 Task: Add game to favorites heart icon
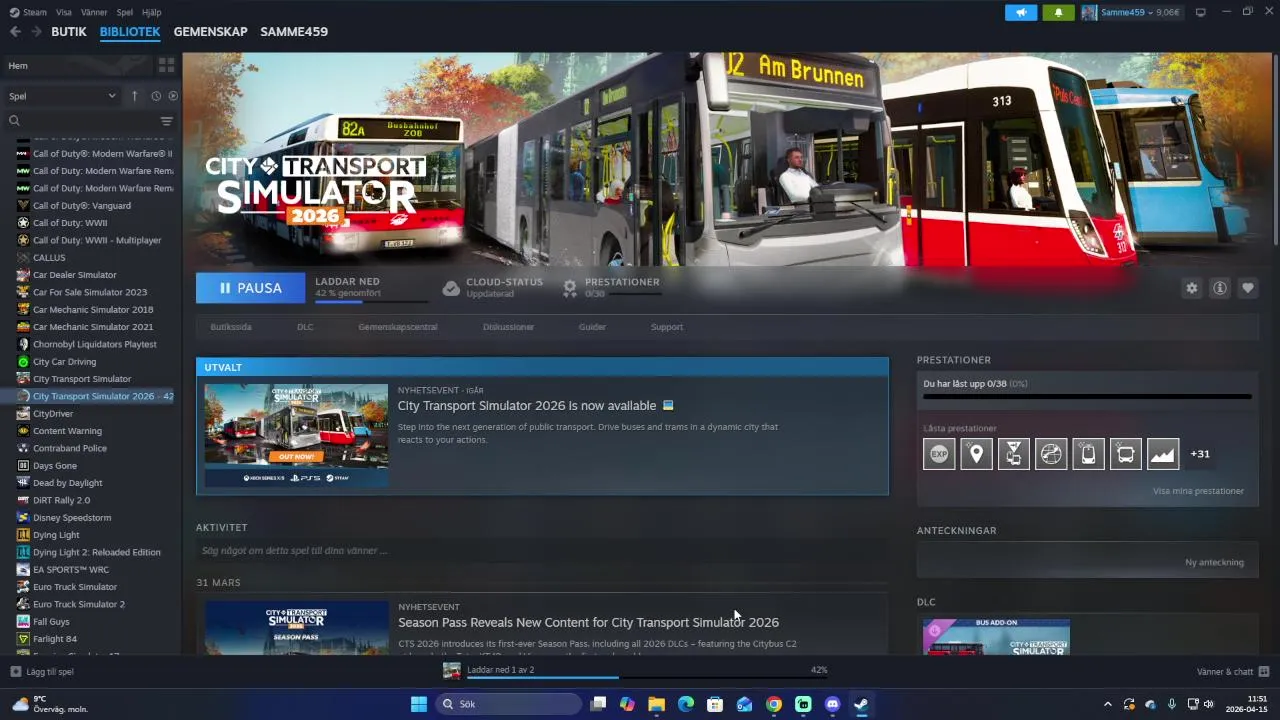point(1248,288)
